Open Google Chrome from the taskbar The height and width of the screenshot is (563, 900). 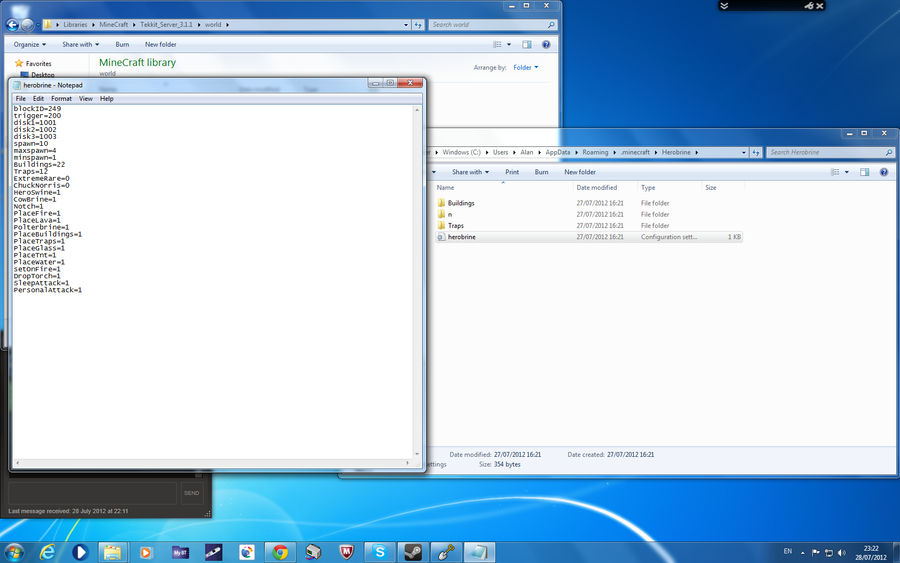coord(280,552)
